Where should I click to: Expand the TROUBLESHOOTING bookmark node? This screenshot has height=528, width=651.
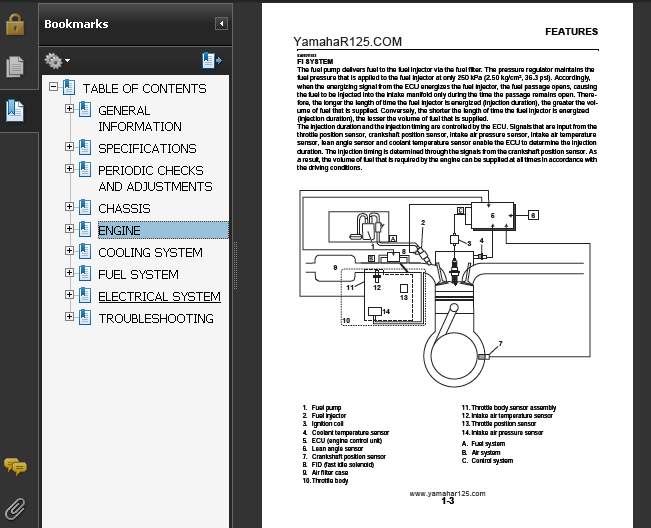pos(70,317)
